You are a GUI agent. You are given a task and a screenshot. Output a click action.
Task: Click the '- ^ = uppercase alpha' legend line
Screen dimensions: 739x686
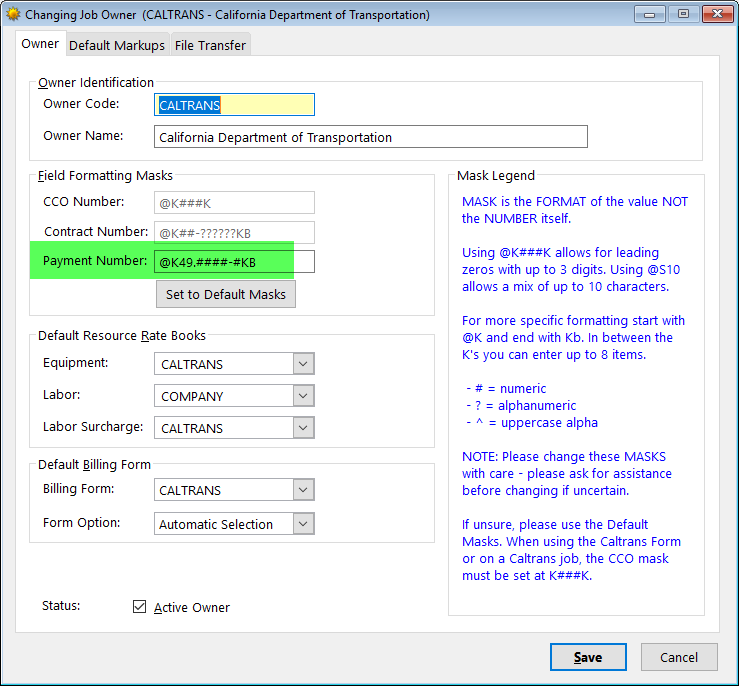coord(532,423)
